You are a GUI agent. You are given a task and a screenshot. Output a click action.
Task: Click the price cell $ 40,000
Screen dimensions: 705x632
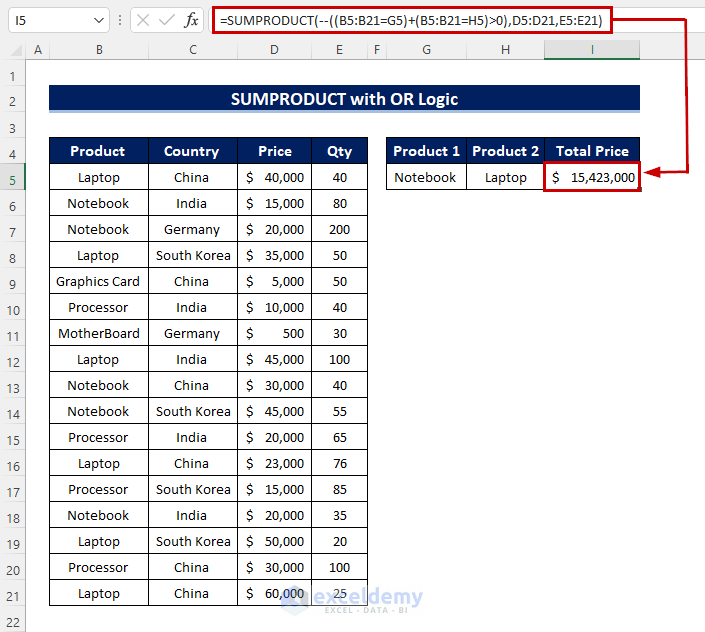pos(274,177)
